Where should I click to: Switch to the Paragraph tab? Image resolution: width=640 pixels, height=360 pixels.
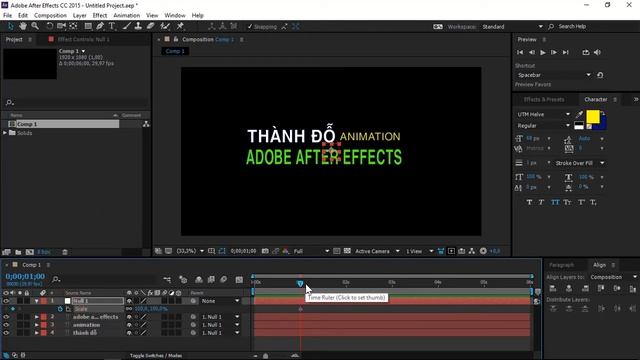pos(562,265)
